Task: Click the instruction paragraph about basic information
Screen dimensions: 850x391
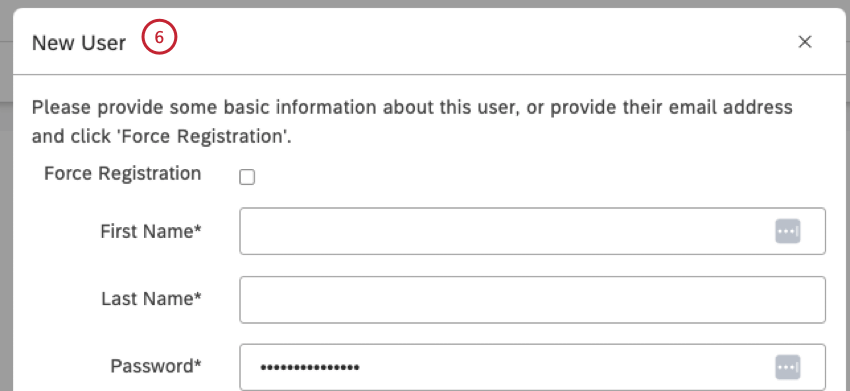Action: (412, 121)
